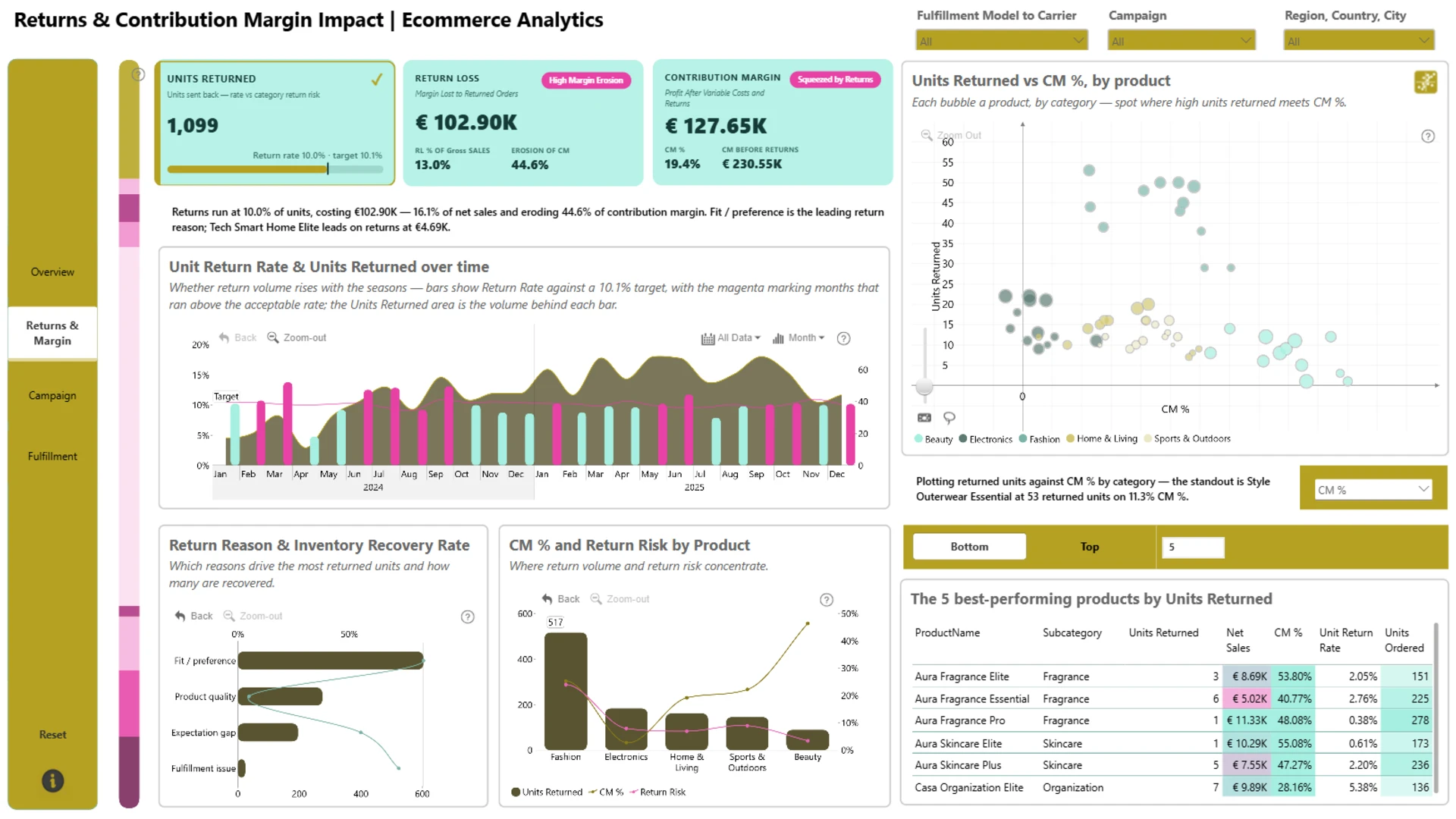Open the scatter chart icon button
1456x819 pixels.
[x=1425, y=82]
